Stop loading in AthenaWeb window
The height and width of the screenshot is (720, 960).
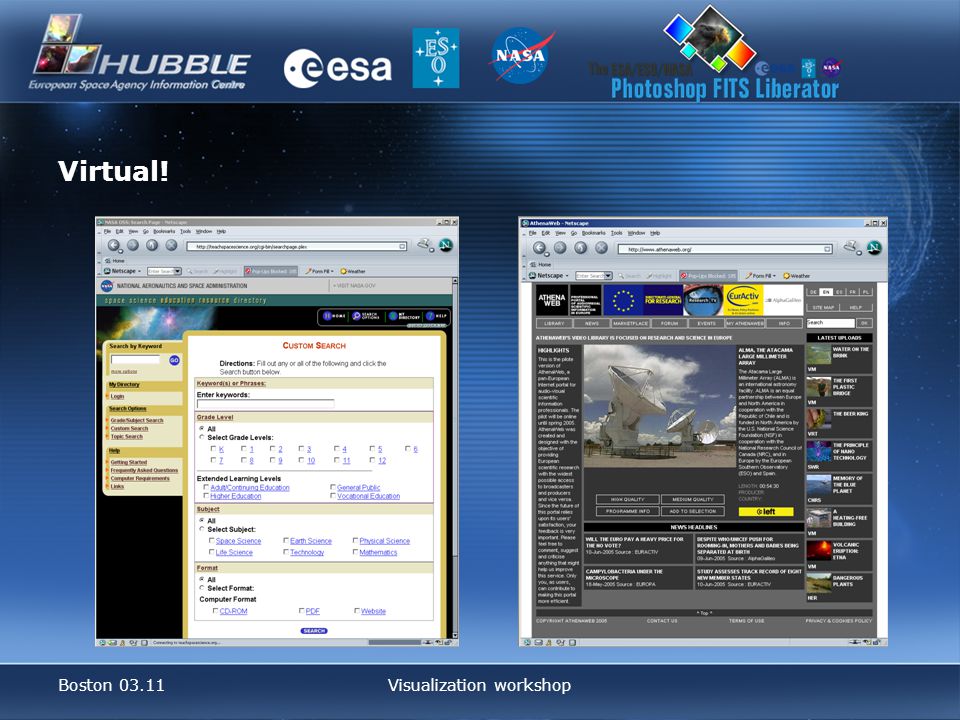click(x=602, y=248)
